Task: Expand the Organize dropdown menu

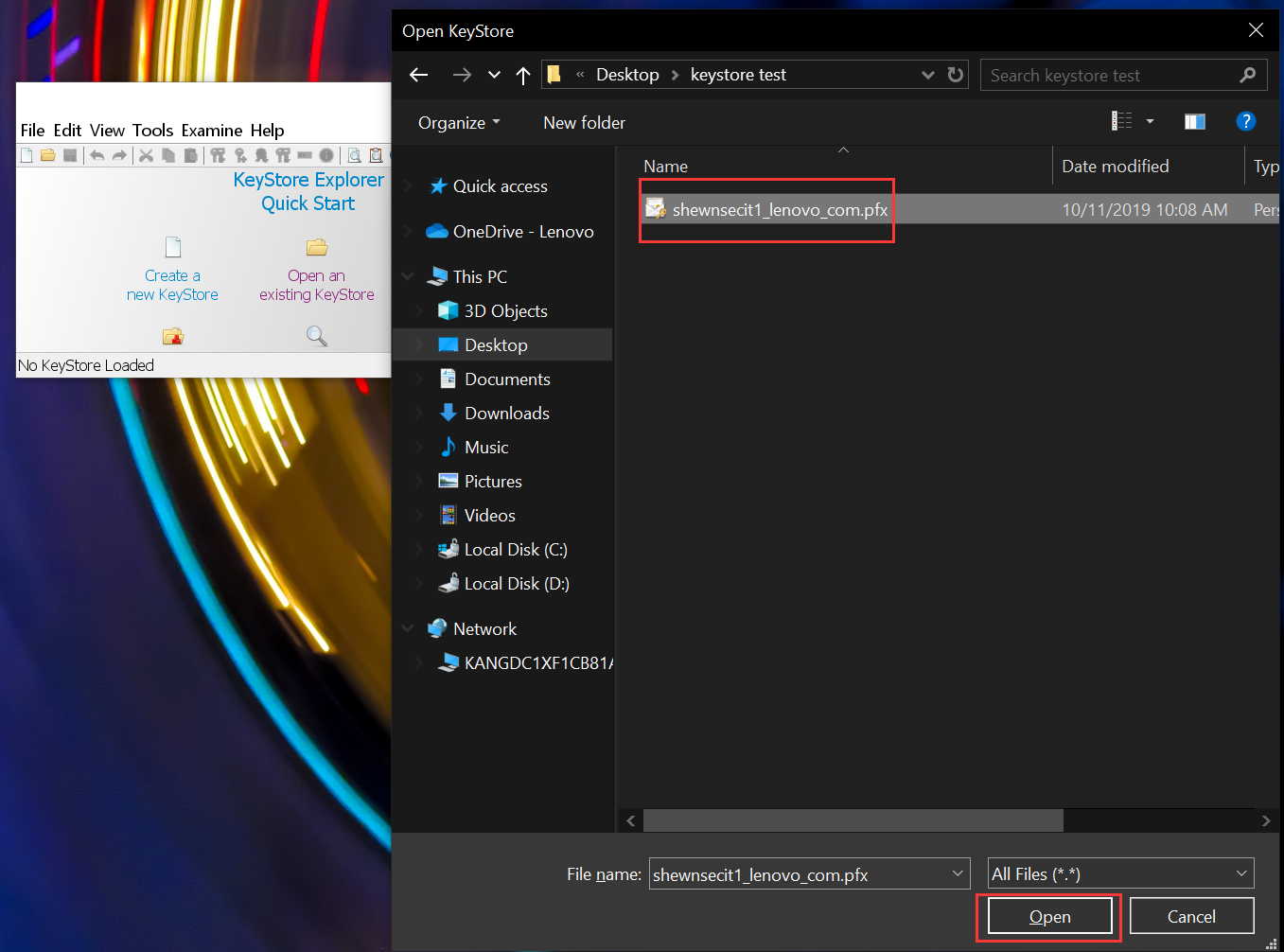Action: (x=458, y=122)
